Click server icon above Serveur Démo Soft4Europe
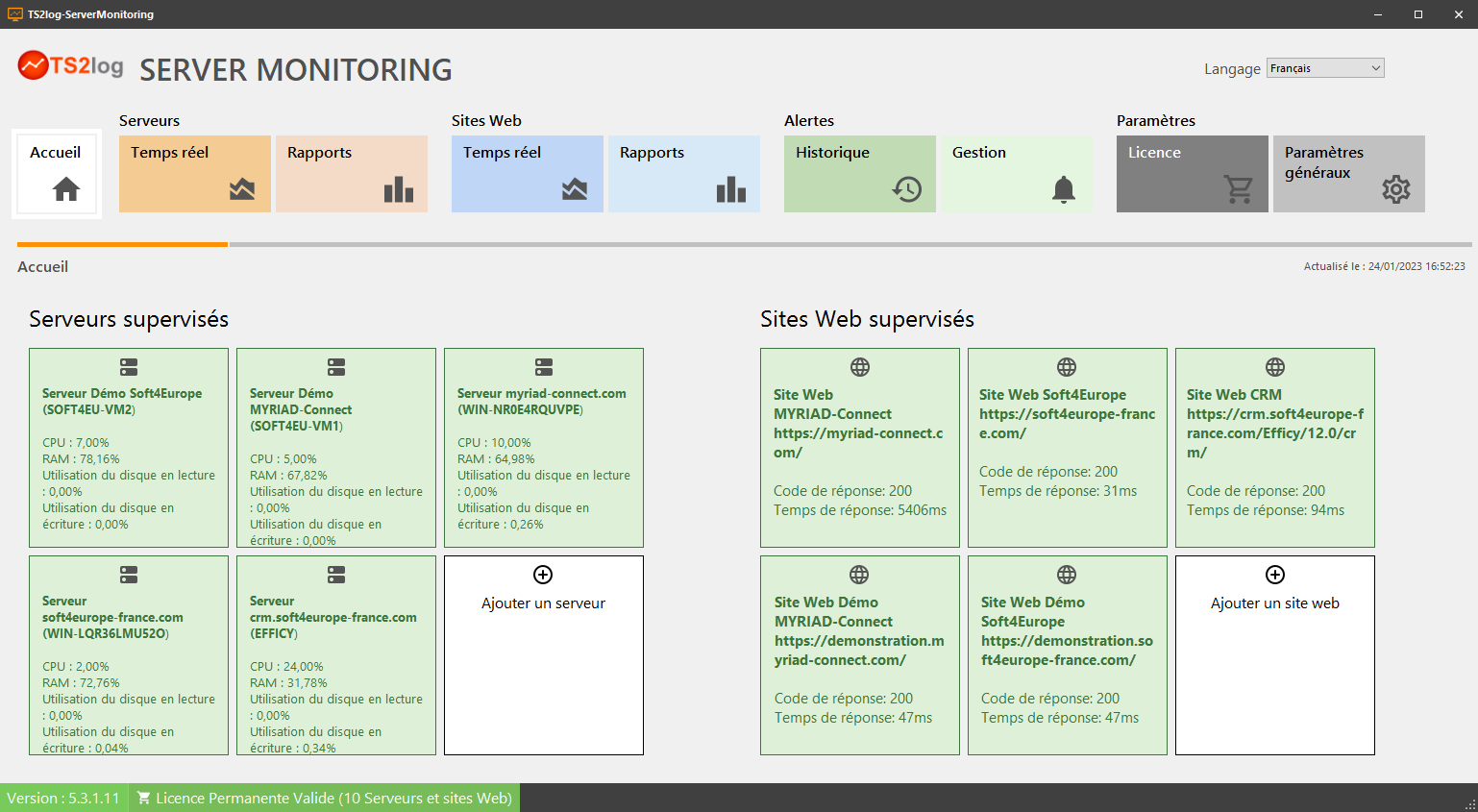 click(x=129, y=367)
